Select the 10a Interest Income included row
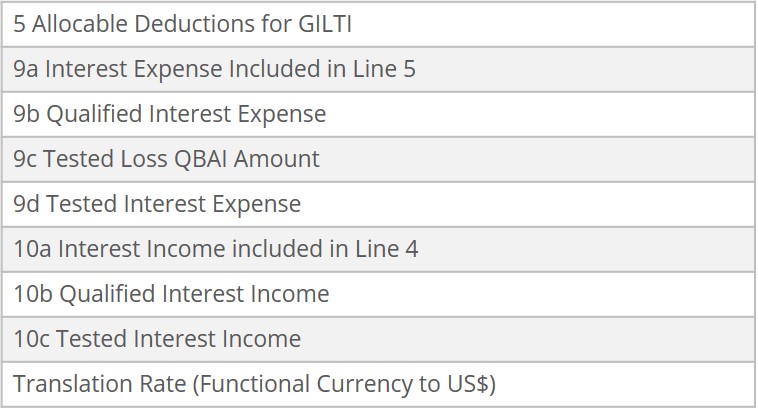This screenshot has width=758, height=413. click(x=378, y=249)
